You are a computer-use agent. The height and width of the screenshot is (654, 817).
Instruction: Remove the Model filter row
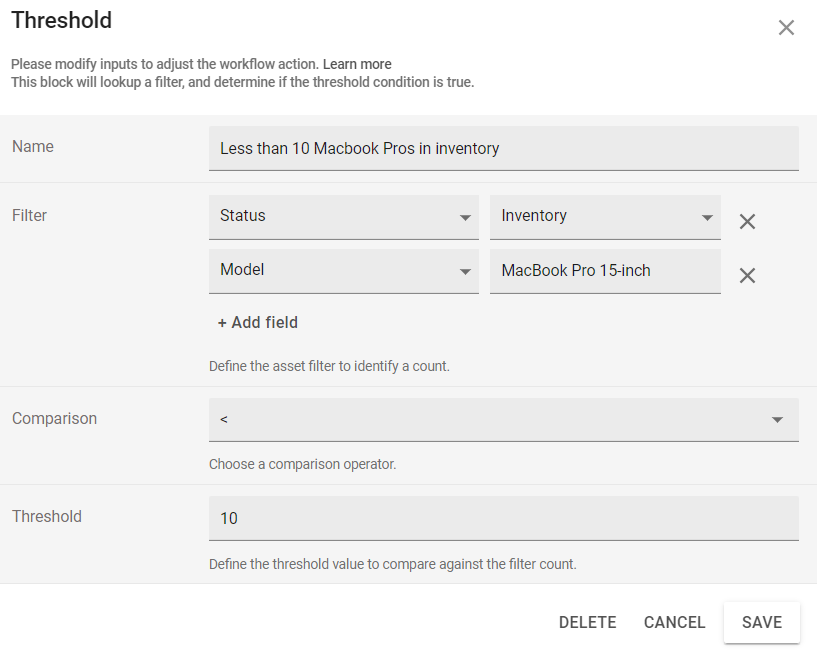click(747, 275)
